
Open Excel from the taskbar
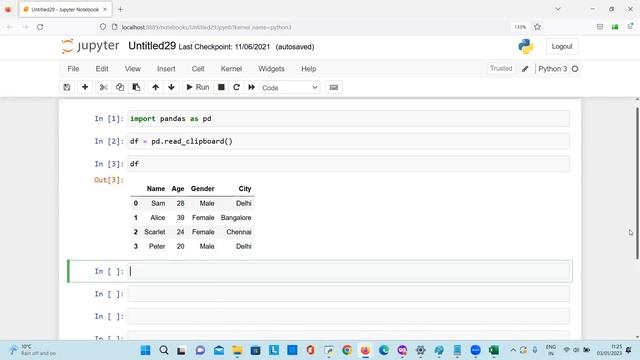click(x=493, y=350)
